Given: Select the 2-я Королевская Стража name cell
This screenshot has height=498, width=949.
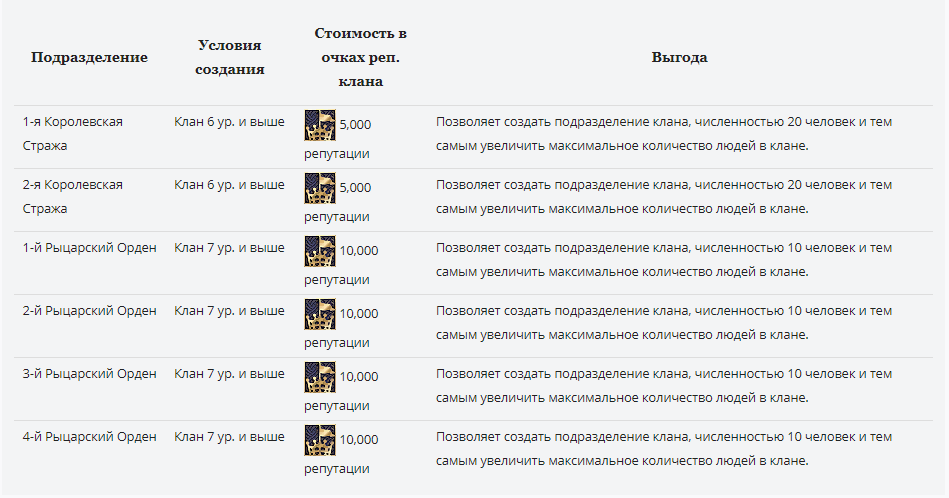Looking at the screenshot, I should click(73, 197).
